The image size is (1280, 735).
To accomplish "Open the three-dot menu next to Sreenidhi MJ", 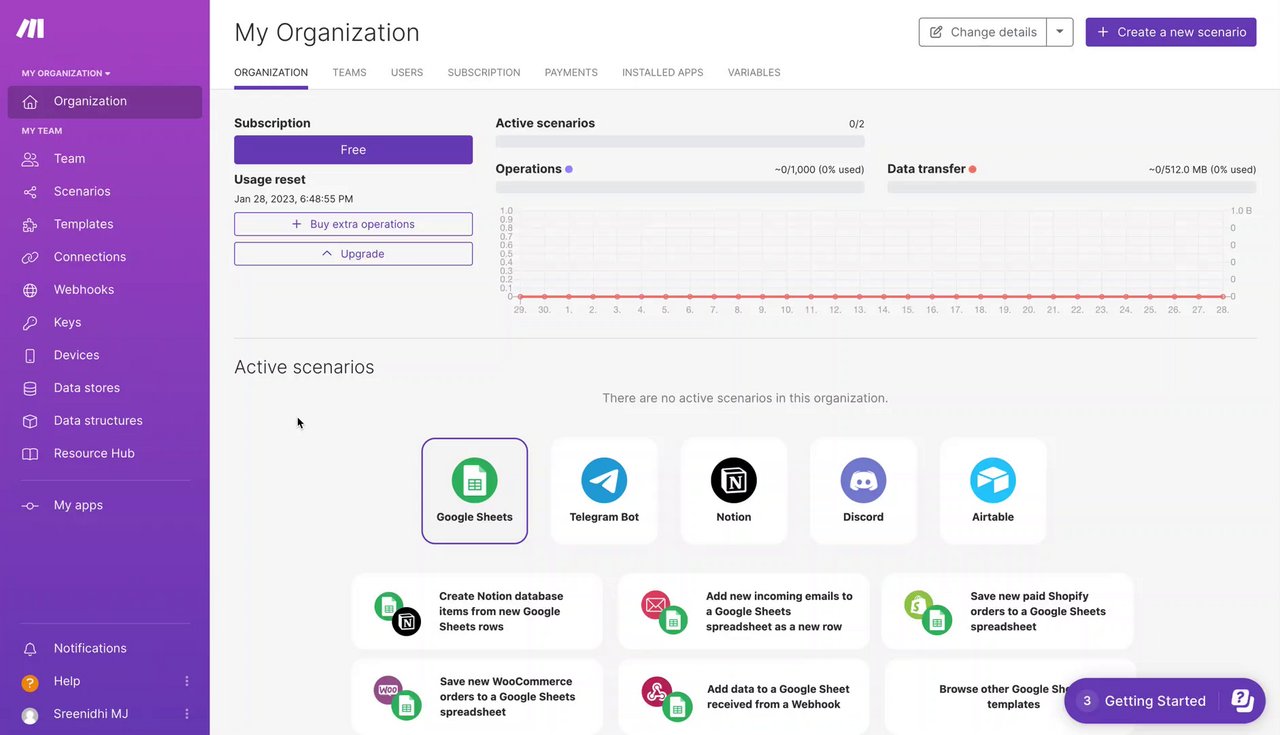I will (x=187, y=715).
